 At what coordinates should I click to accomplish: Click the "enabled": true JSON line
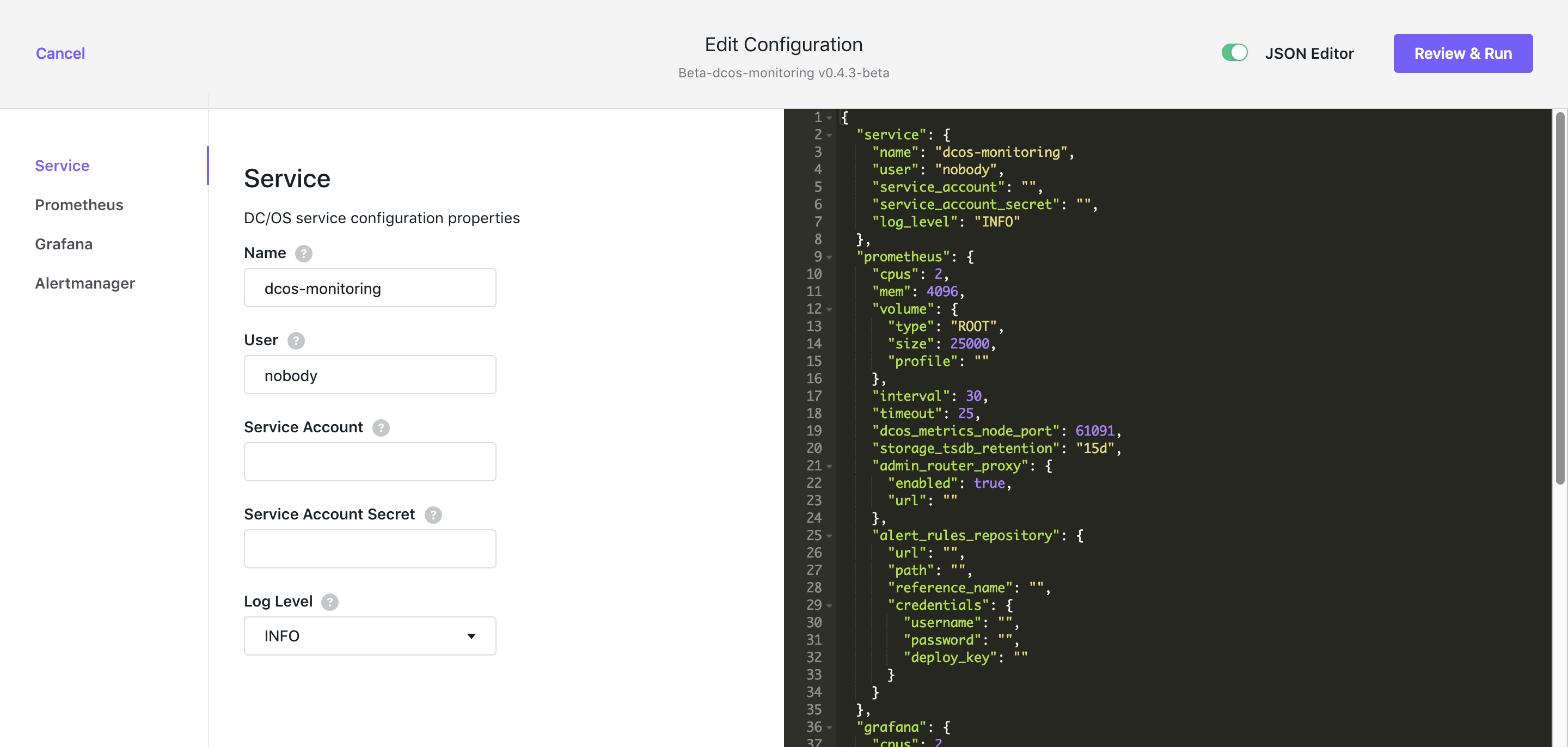pos(949,483)
